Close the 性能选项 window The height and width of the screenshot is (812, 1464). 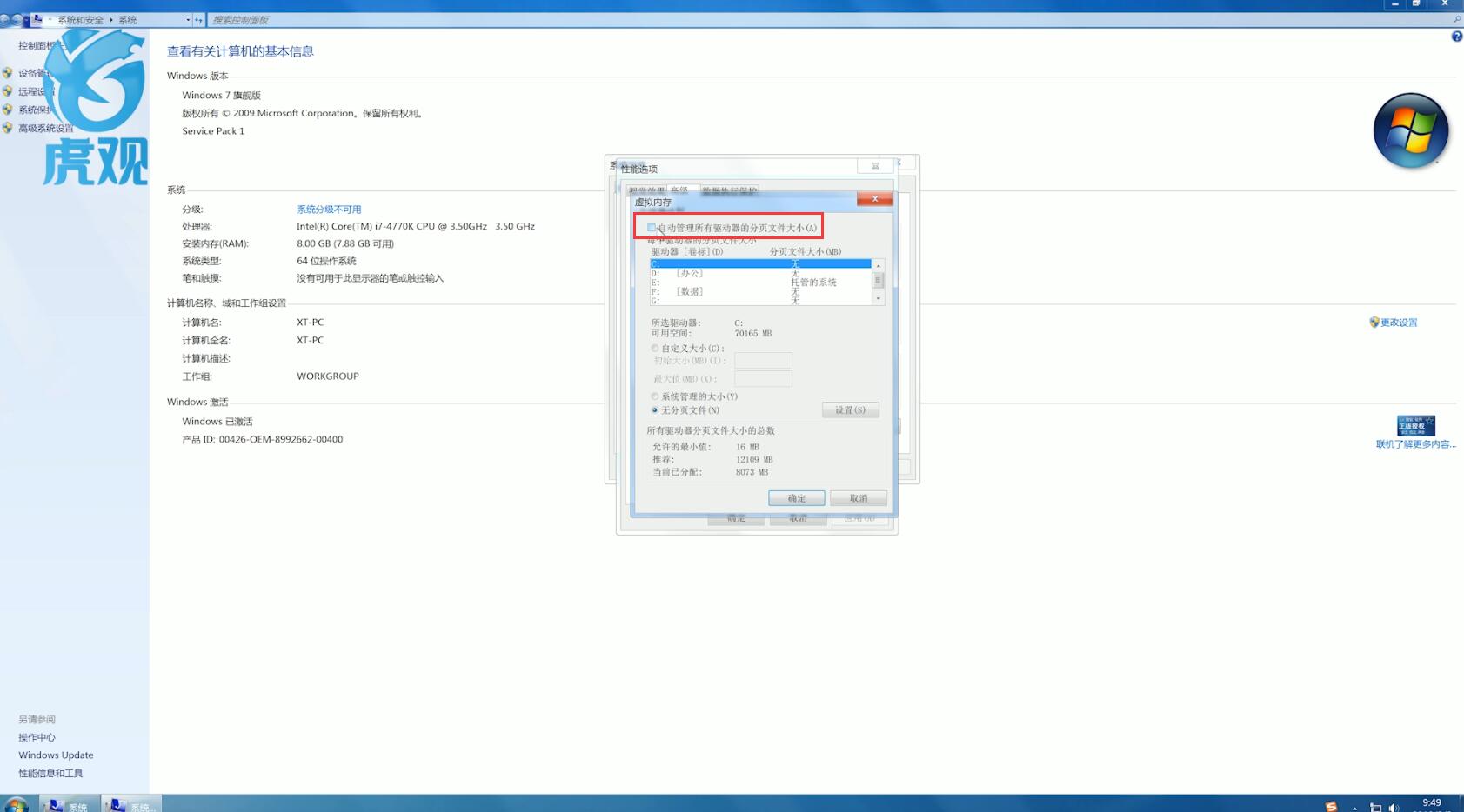tap(875, 165)
